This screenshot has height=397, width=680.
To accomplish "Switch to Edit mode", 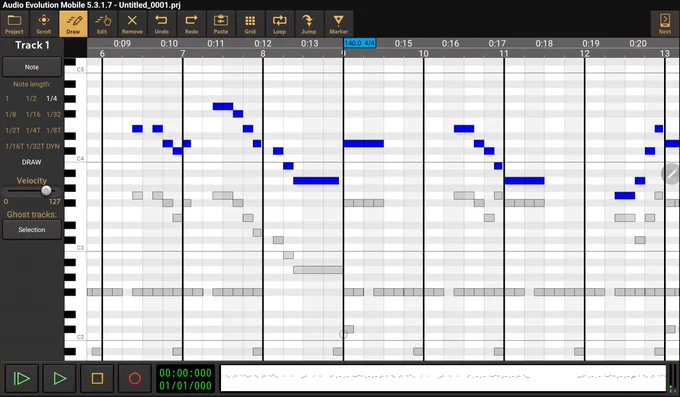I will [102, 24].
